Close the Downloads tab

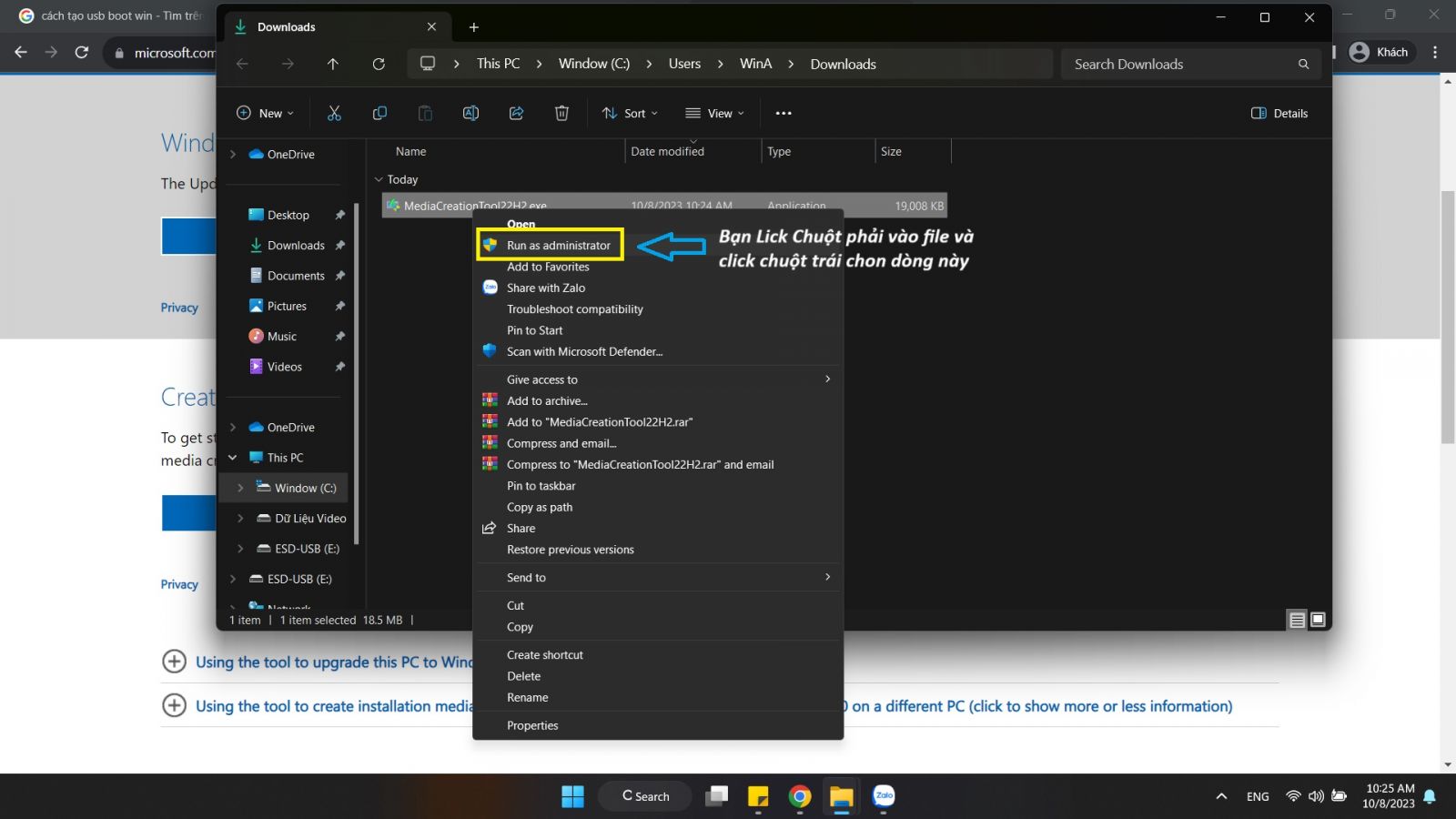tap(431, 26)
